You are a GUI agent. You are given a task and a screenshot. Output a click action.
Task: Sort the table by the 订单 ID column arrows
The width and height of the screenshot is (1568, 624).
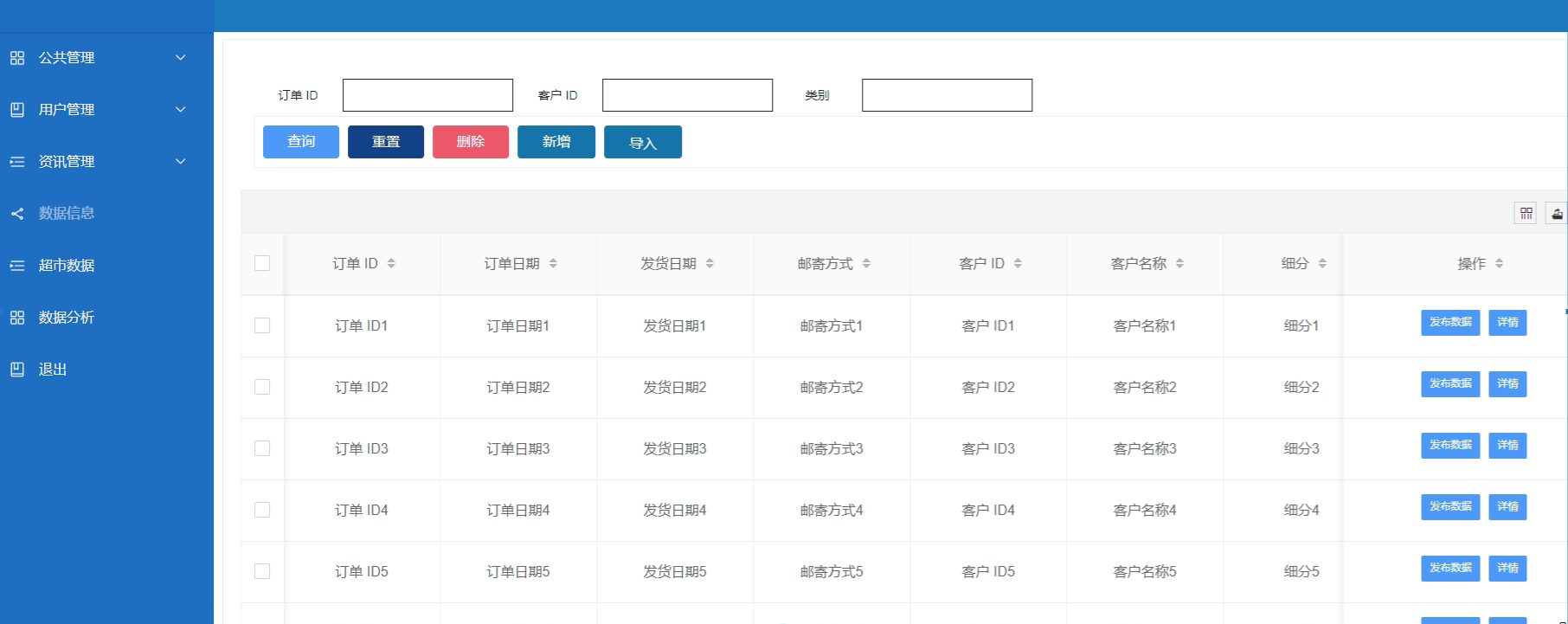point(391,263)
